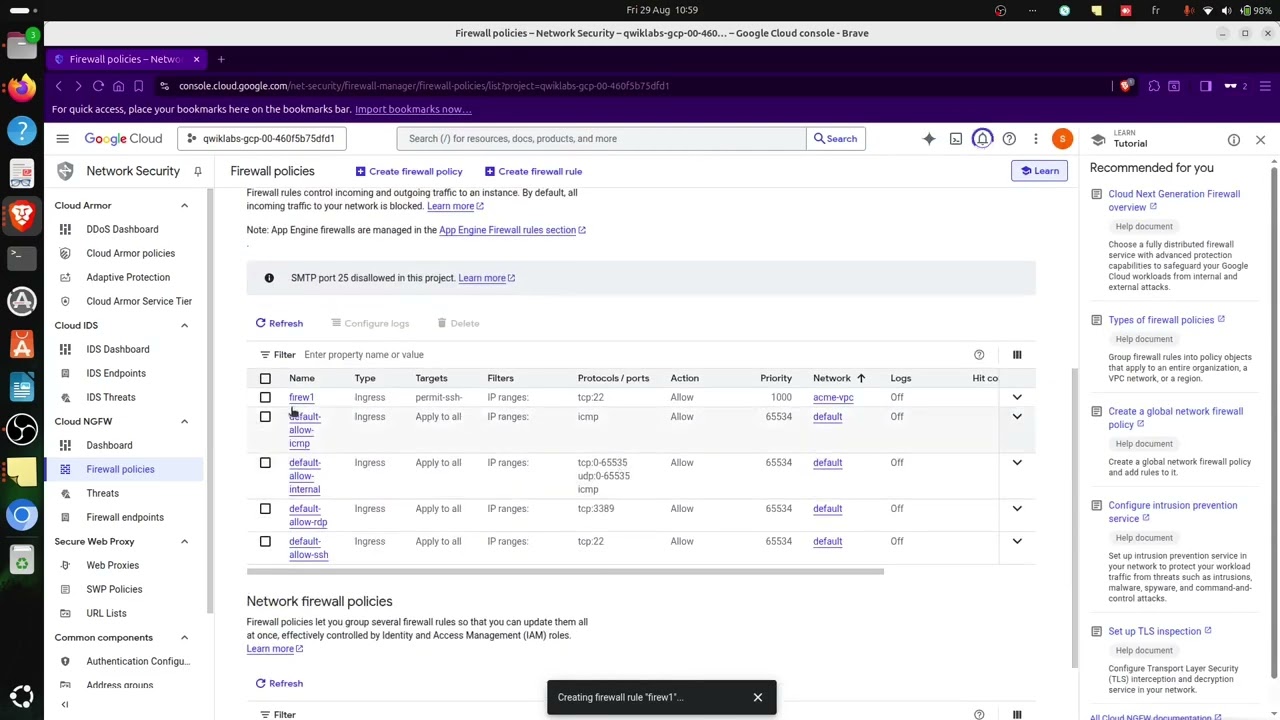Open DDoS Dashboard in sidebar

pos(122,230)
